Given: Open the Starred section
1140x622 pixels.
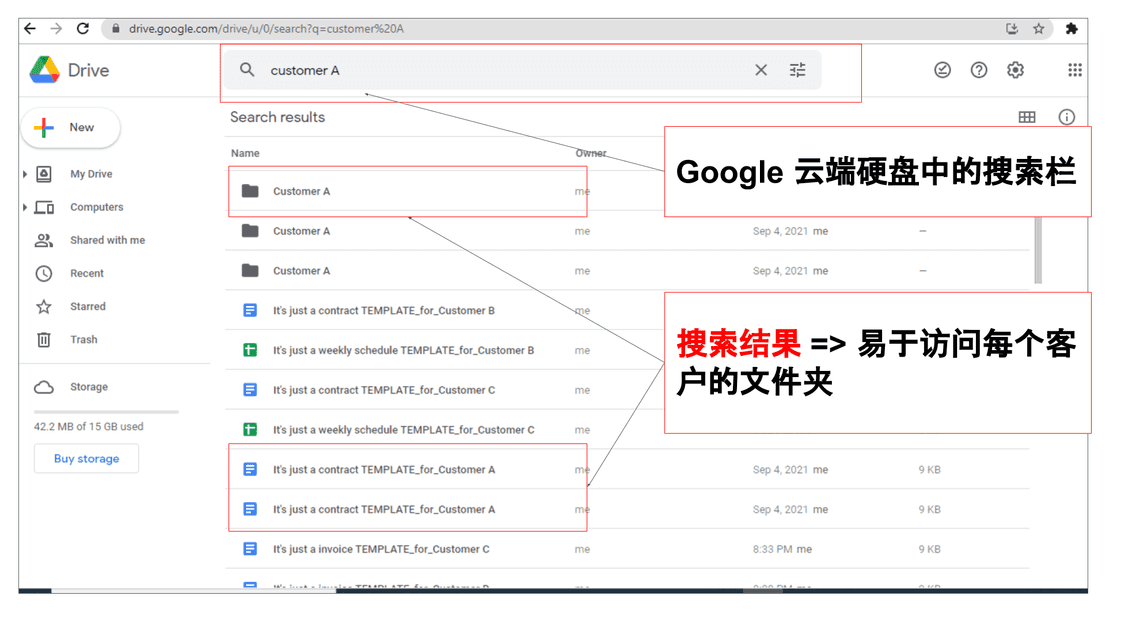Looking at the screenshot, I should pyautogui.click(x=88, y=307).
